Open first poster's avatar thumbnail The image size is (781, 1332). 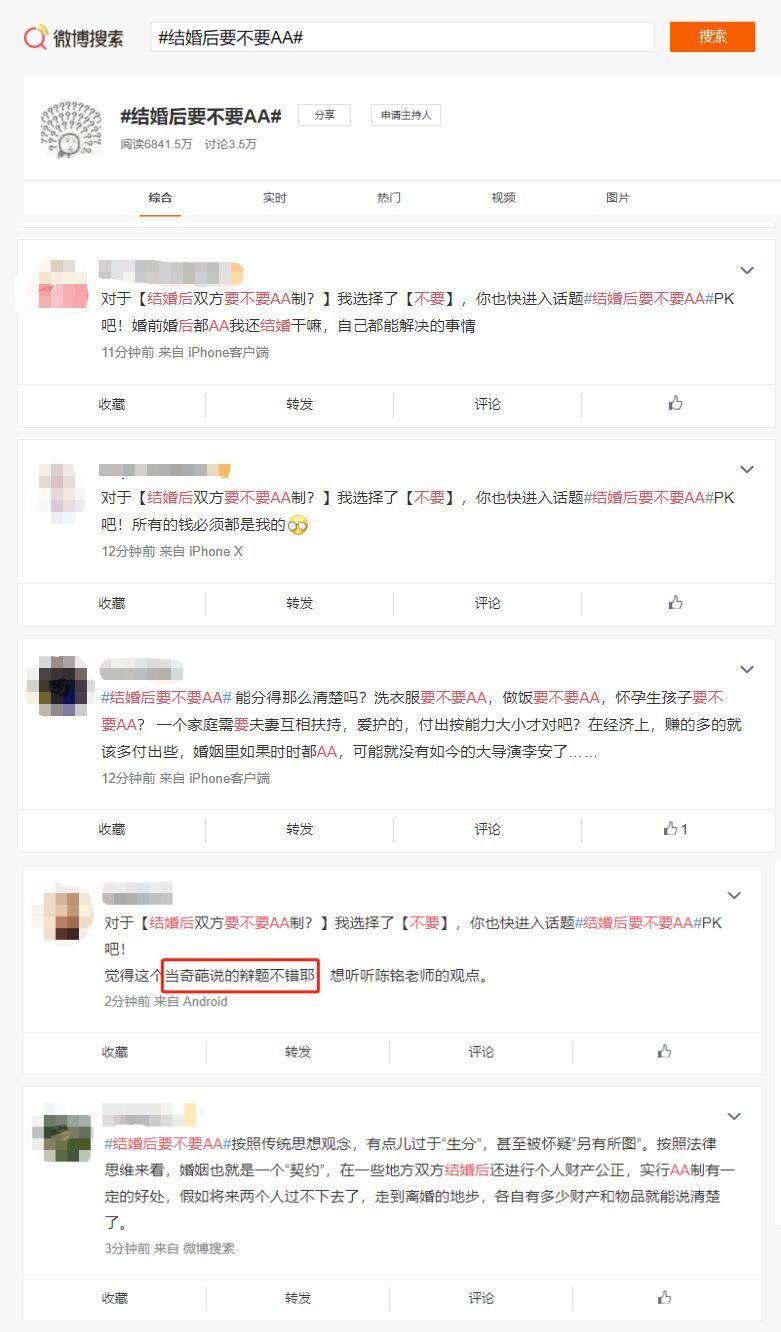(x=63, y=285)
